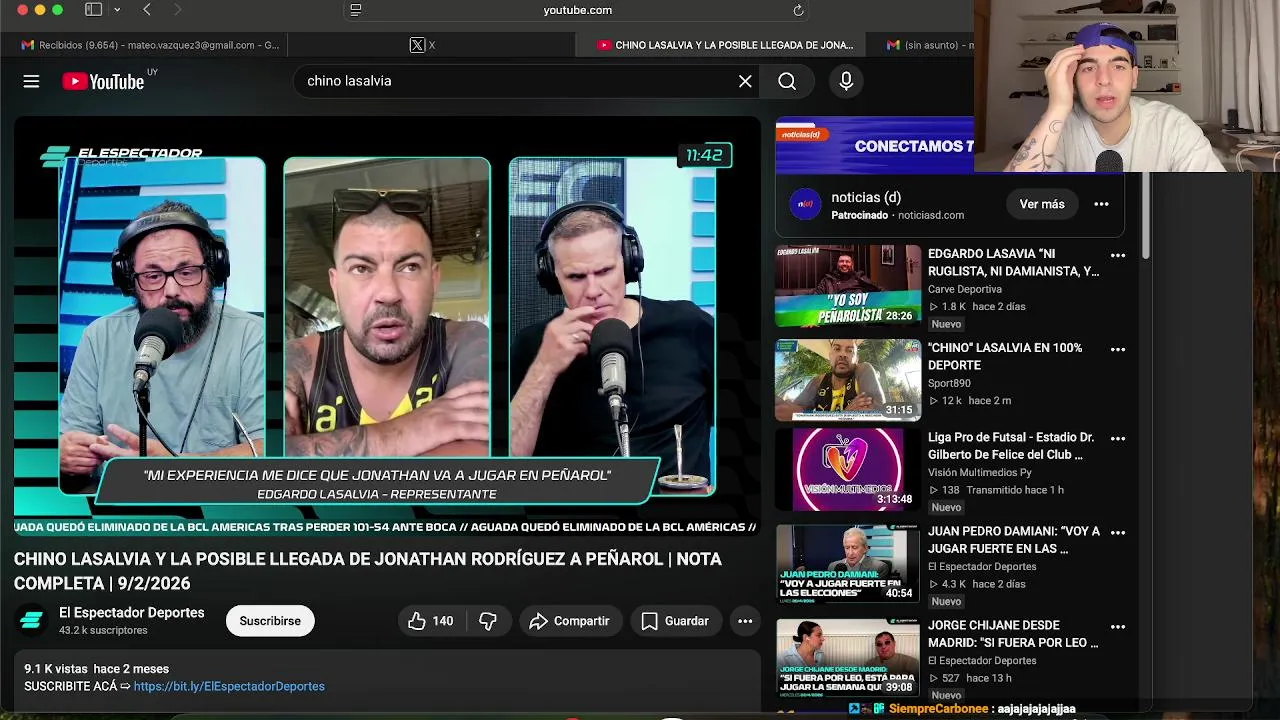The image size is (1280, 720).
Task: Click Ver más on the noticias ad
Action: coord(1042,204)
